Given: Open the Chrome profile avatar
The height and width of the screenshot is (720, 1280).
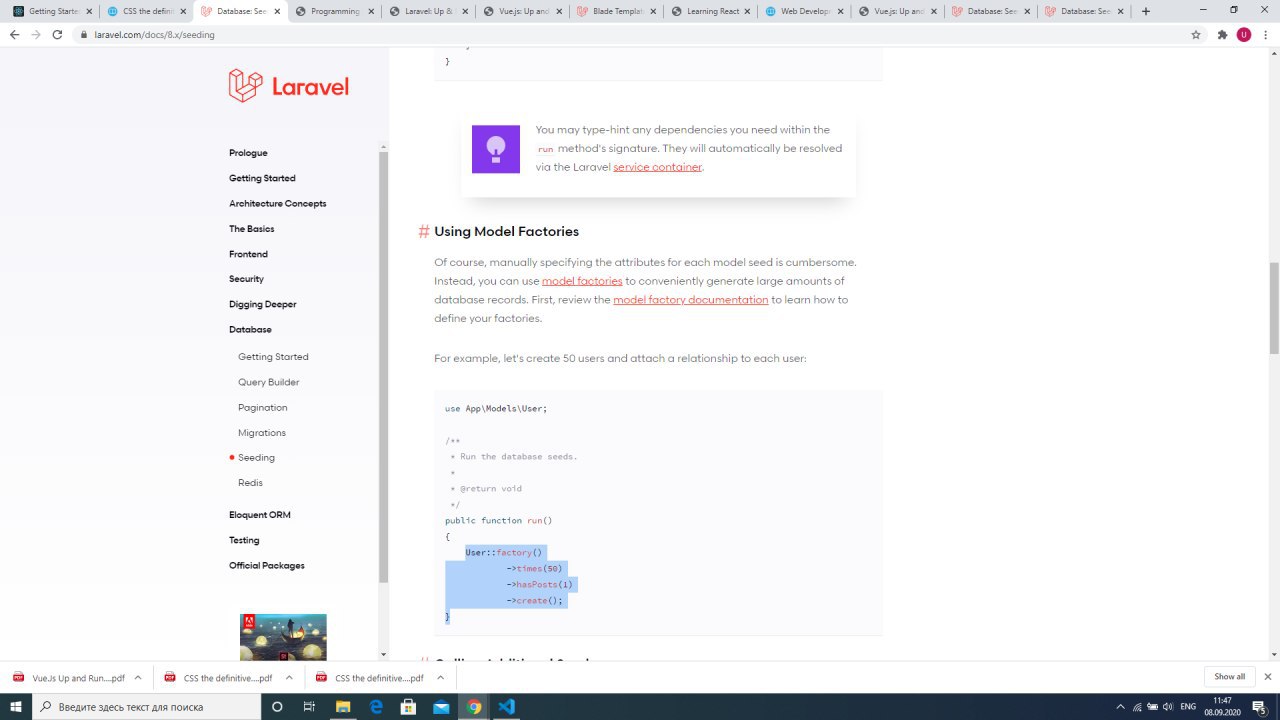Looking at the screenshot, I should 1244,34.
